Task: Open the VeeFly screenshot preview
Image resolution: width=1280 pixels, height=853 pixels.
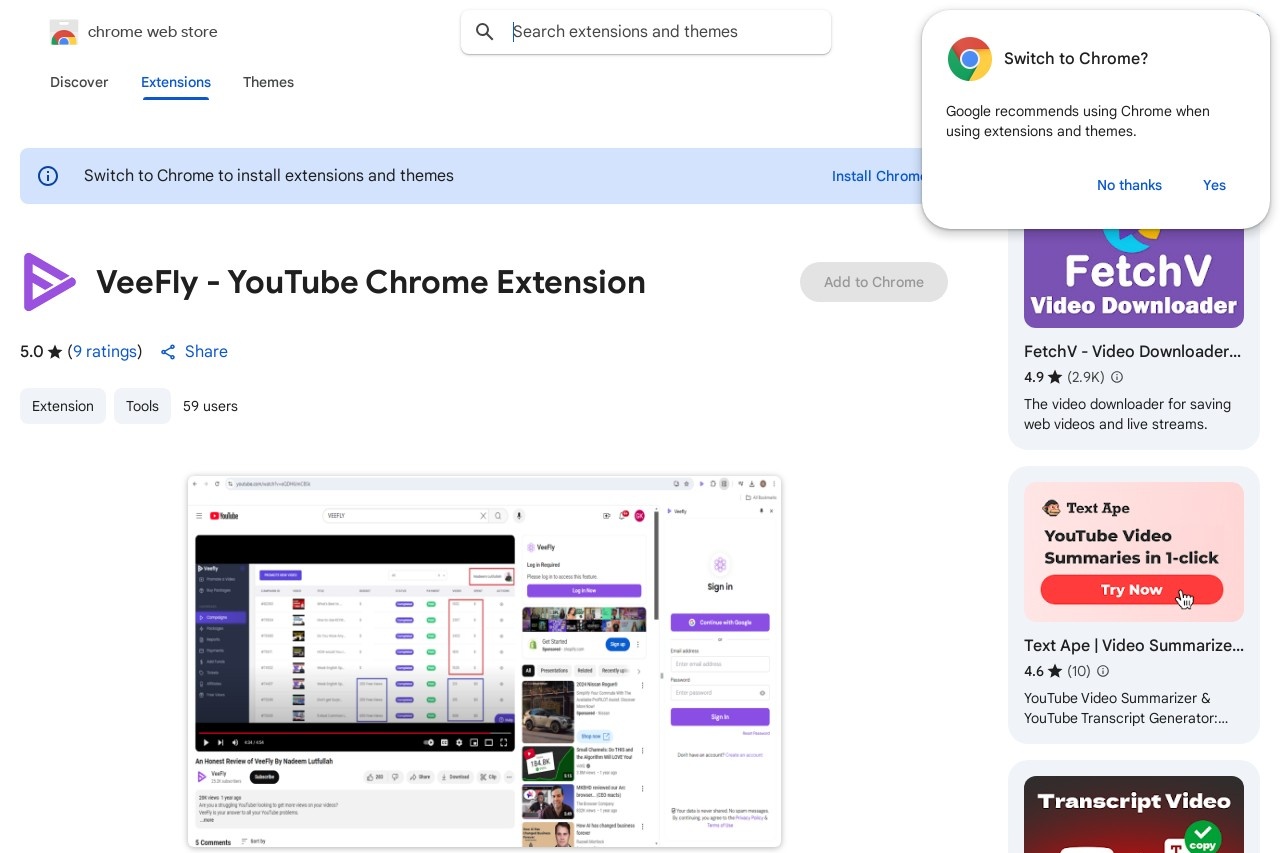Action: [484, 661]
